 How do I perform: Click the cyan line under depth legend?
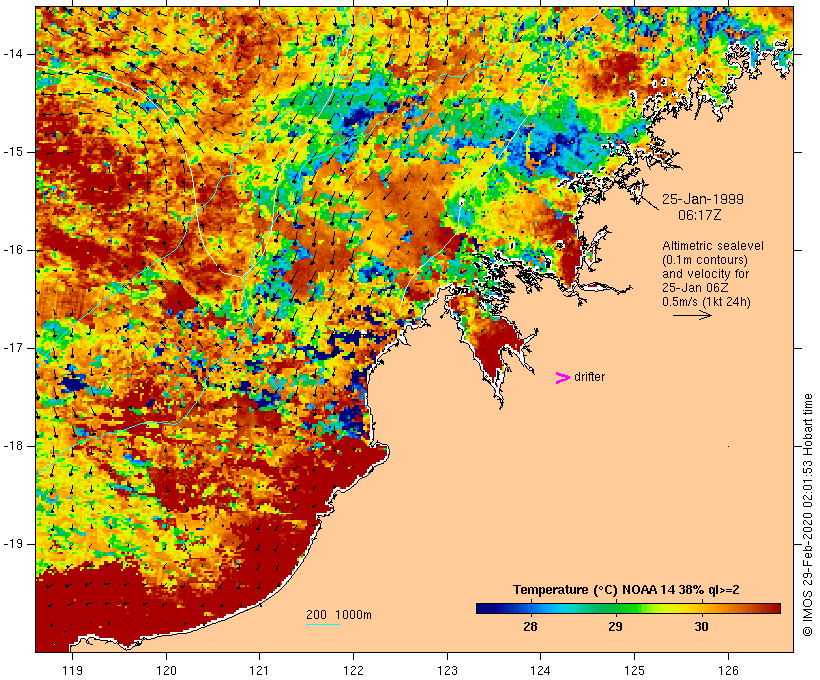coord(323,624)
